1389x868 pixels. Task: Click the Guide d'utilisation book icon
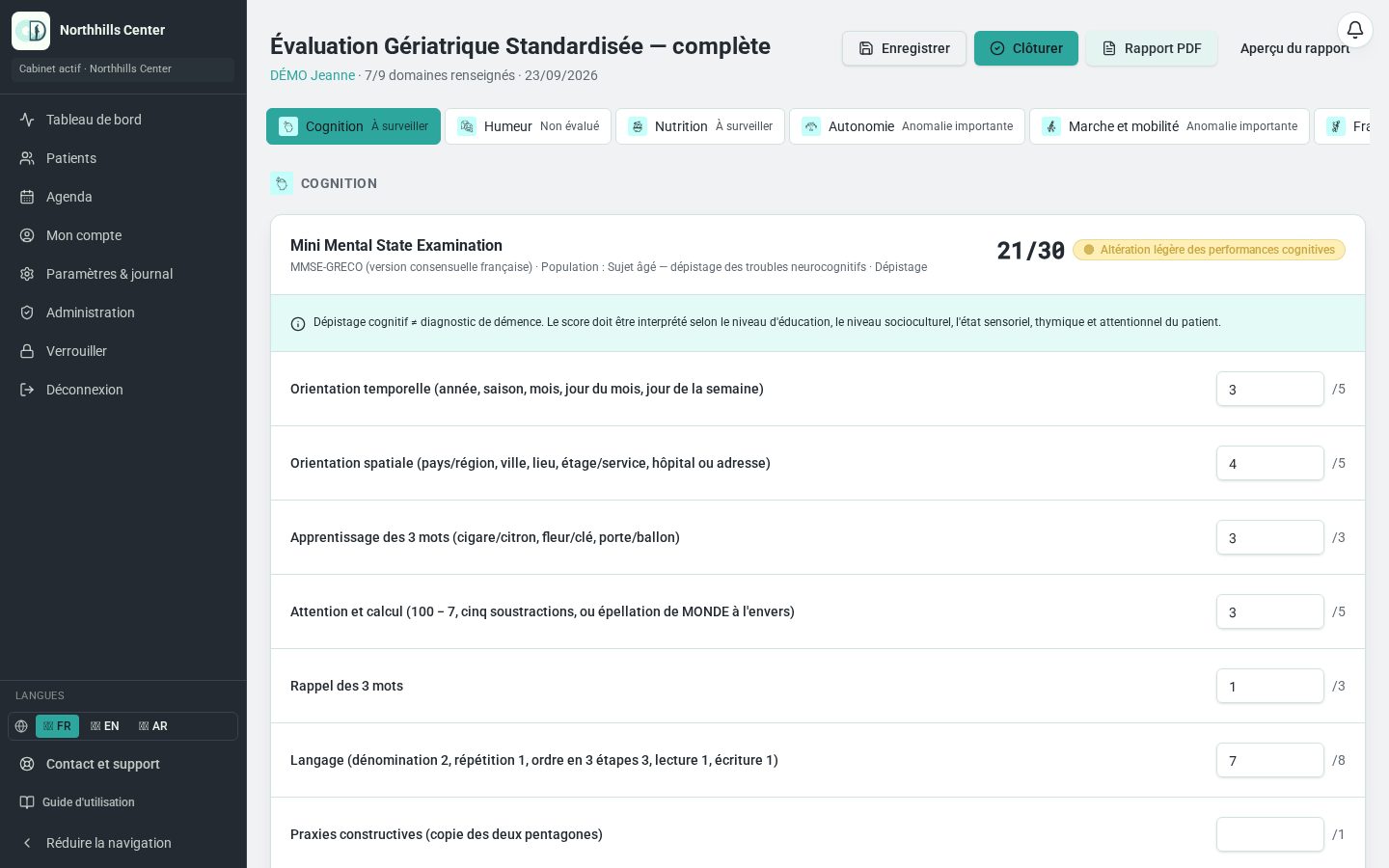click(27, 802)
